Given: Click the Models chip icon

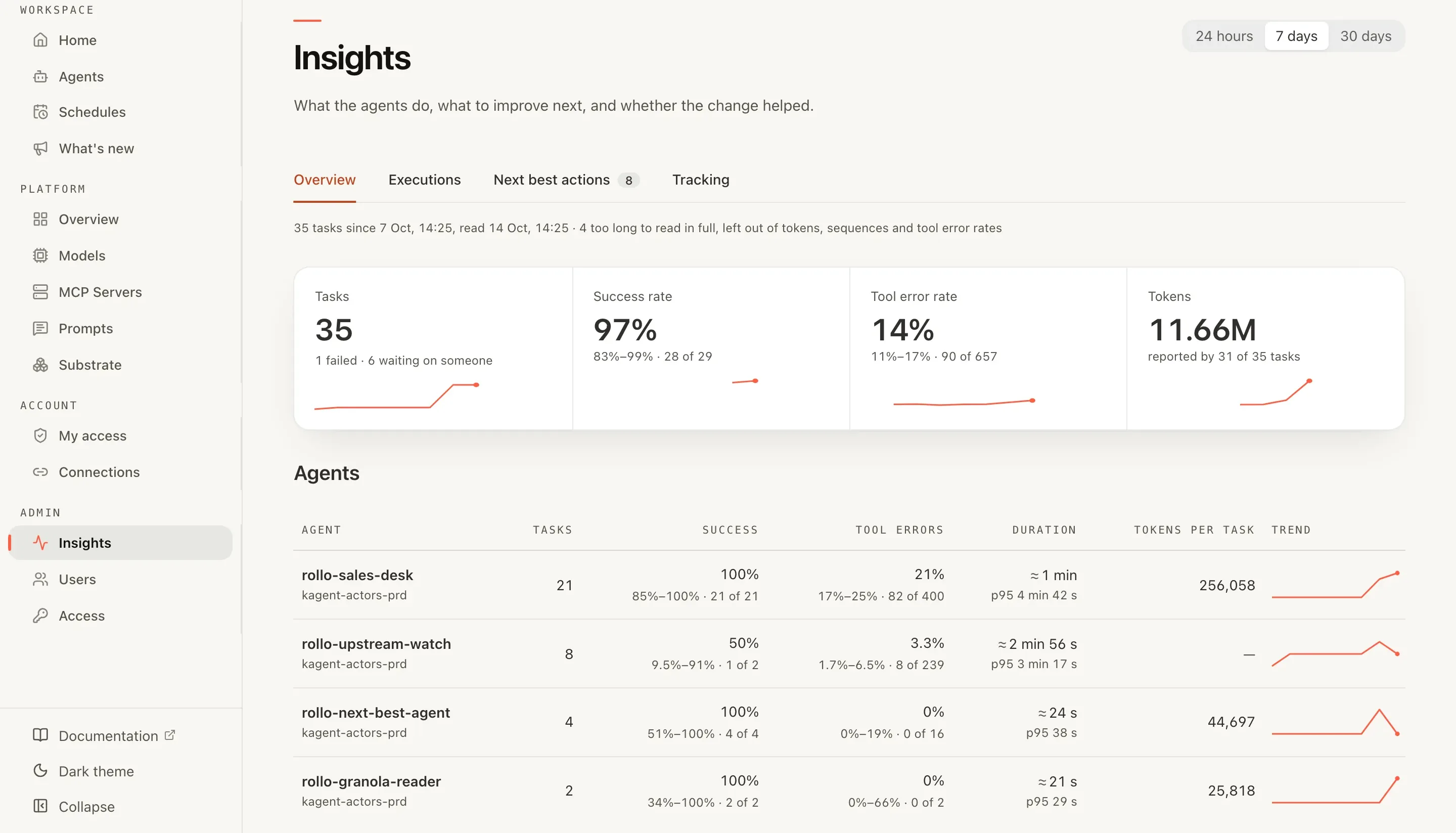Looking at the screenshot, I should [40, 256].
